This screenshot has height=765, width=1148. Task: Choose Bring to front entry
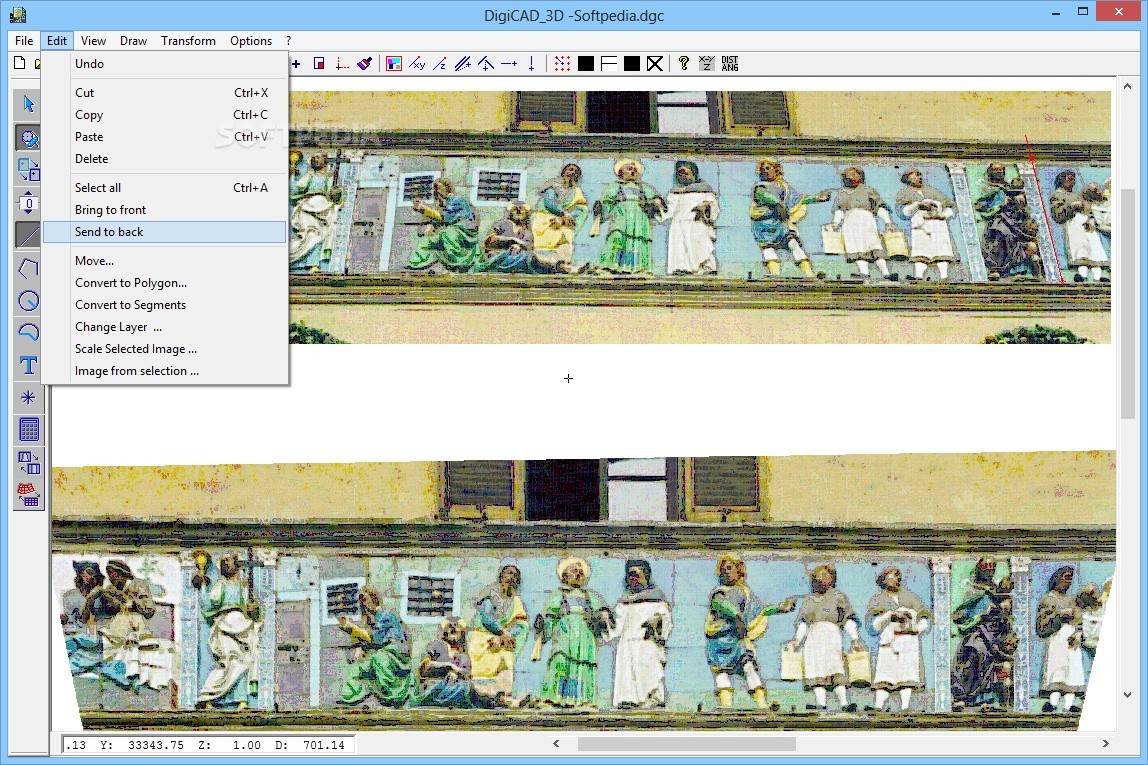pyautogui.click(x=165, y=210)
